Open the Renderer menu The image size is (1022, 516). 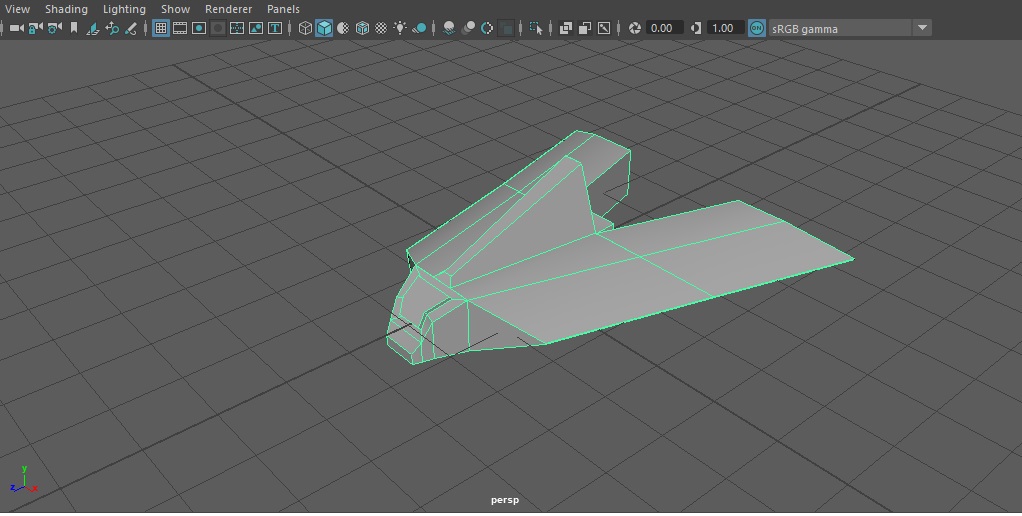coord(228,9)
